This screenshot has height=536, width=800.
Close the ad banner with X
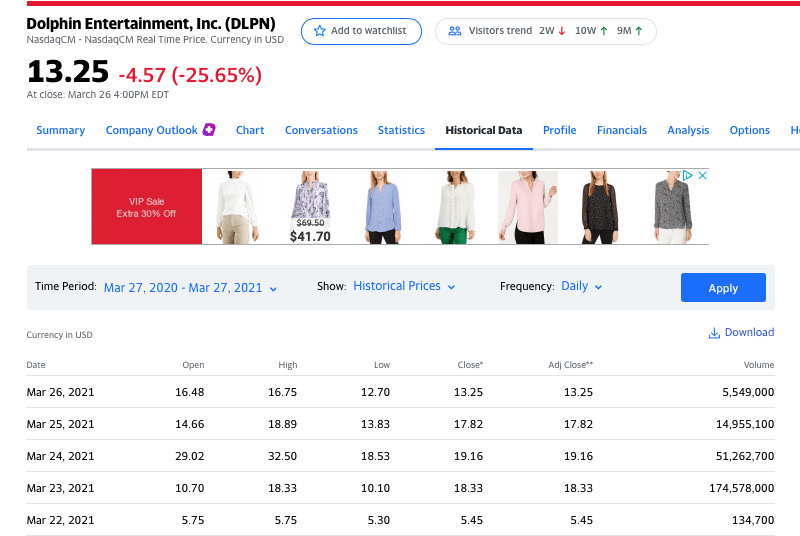tap(703, 175)
